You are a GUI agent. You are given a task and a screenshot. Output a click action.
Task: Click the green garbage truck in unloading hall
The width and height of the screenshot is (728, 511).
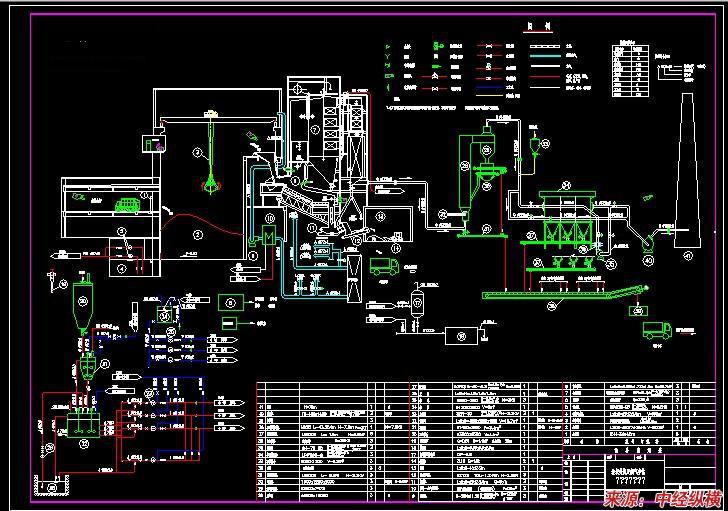tap(127, 205)
